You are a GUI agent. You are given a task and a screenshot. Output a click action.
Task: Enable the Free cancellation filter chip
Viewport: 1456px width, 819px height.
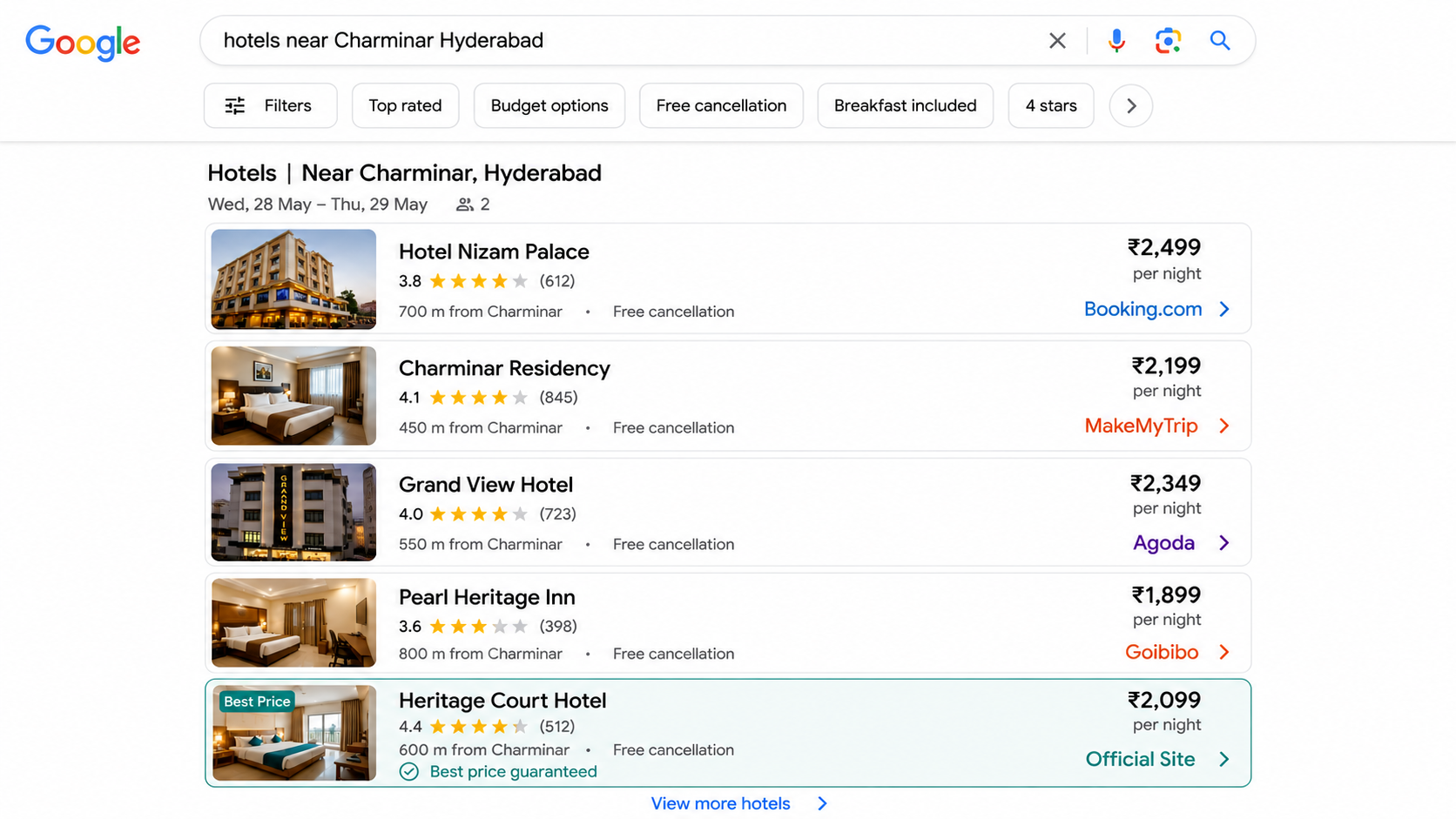721,105
